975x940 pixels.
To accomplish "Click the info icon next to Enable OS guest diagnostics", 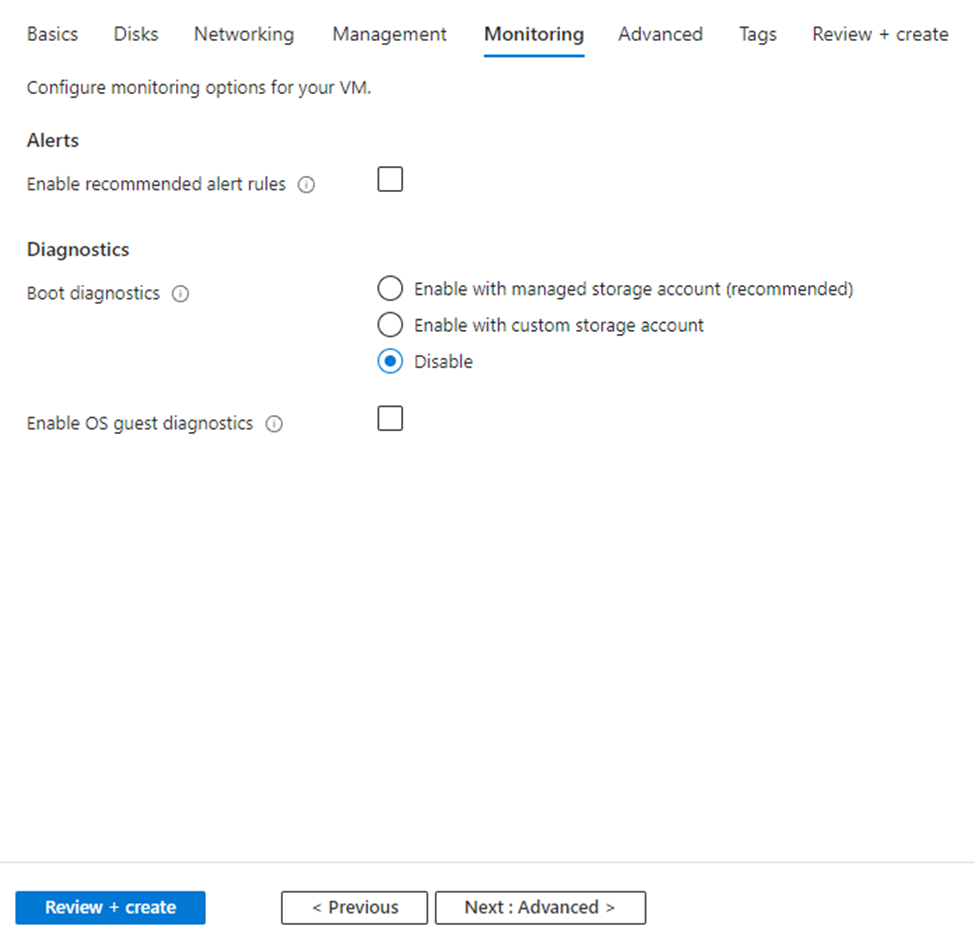I will pyautogui.click(x=274, y=423).
